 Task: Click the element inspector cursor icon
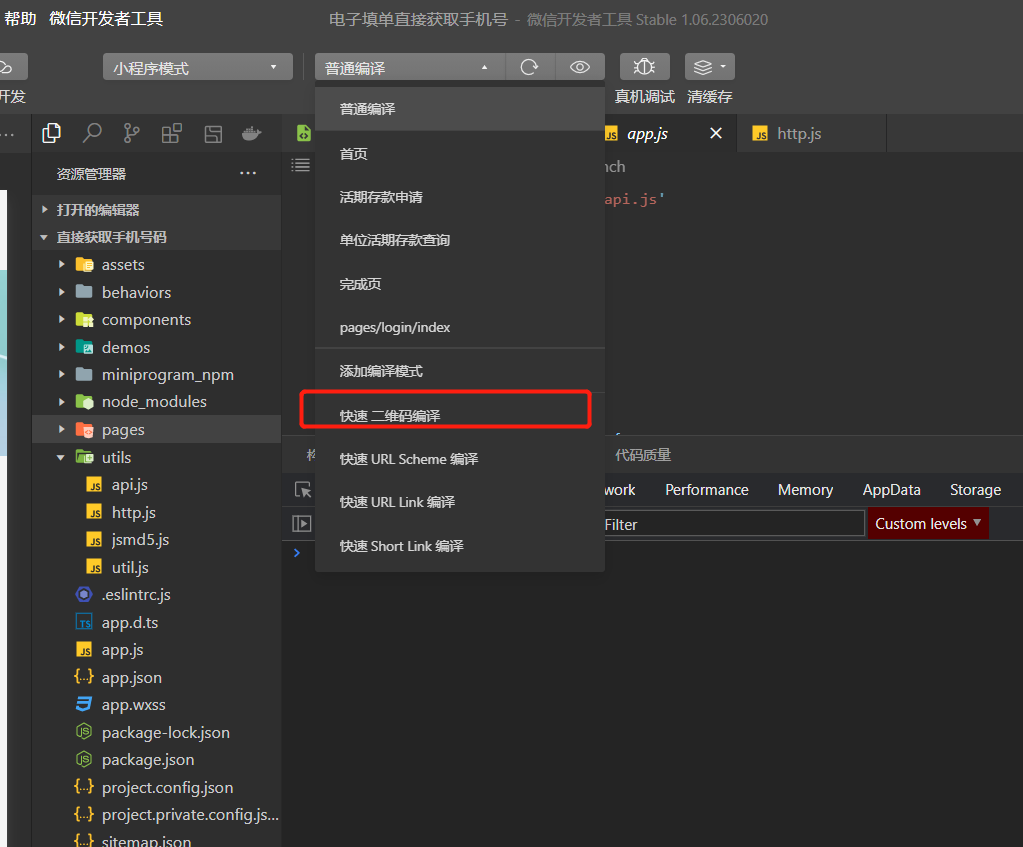(x=303, y=490)
